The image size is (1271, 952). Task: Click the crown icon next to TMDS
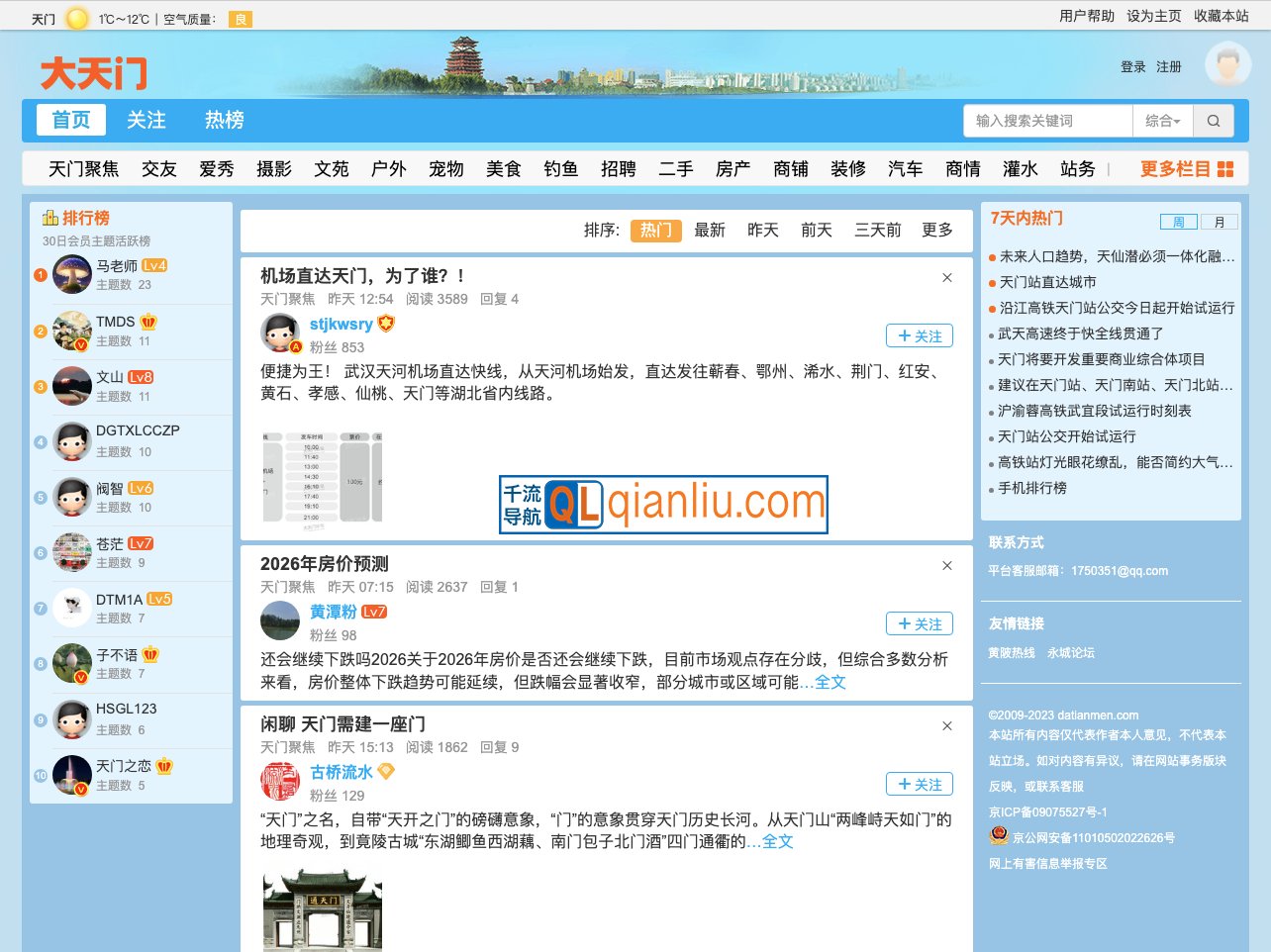point(147,321)
